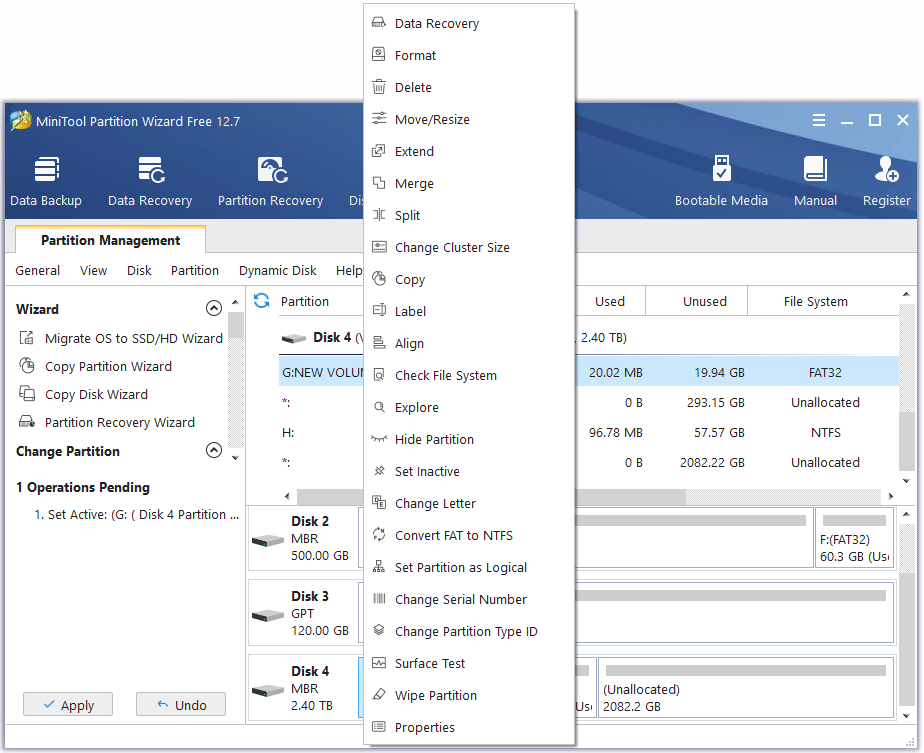924x753 pixels.
Task: Click the Unallocated 2082.2 GB block
Action: [x=746, y=688]
